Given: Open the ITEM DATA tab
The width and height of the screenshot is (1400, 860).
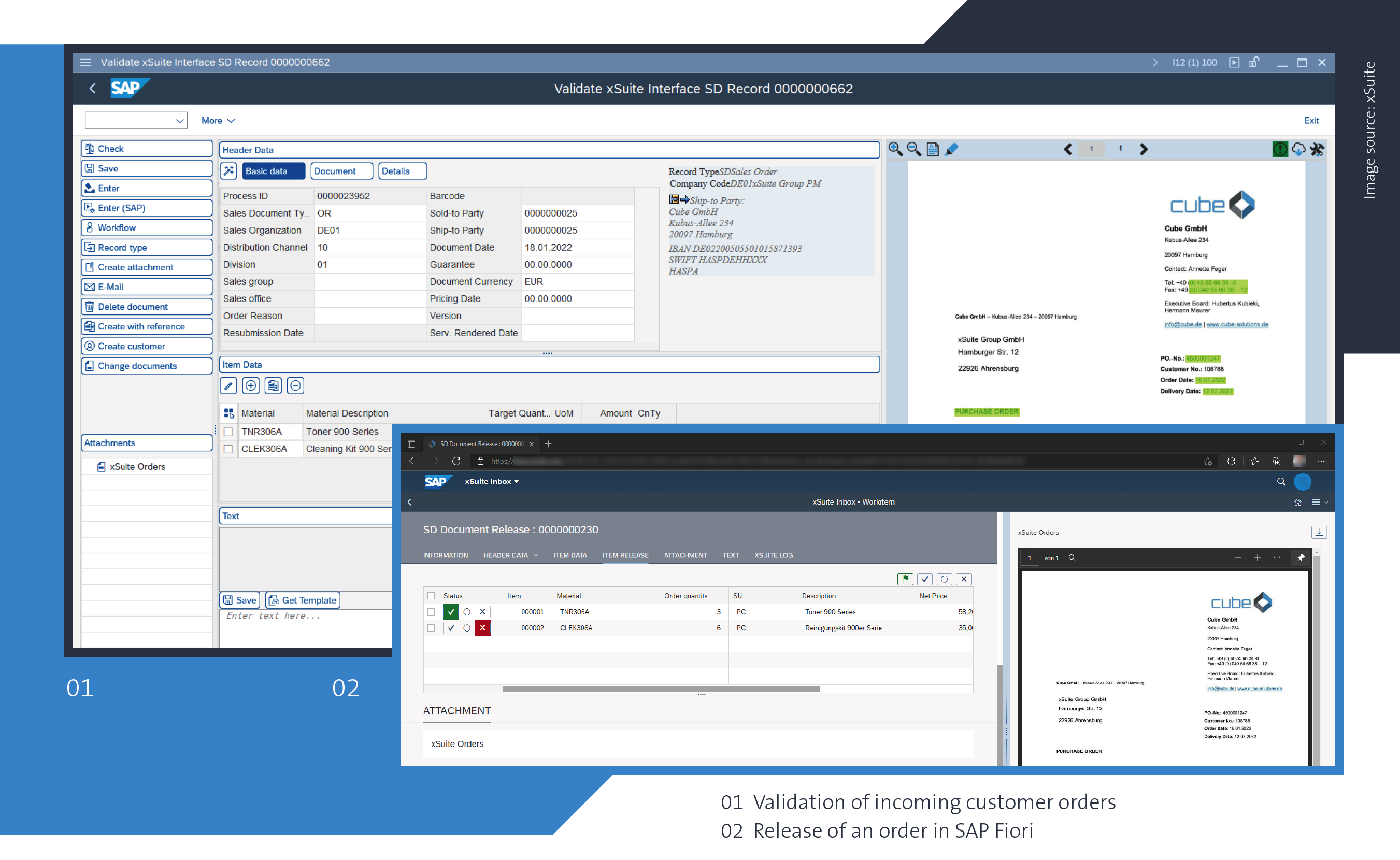Looking at the screenshot, I should [x=569, y=555].
